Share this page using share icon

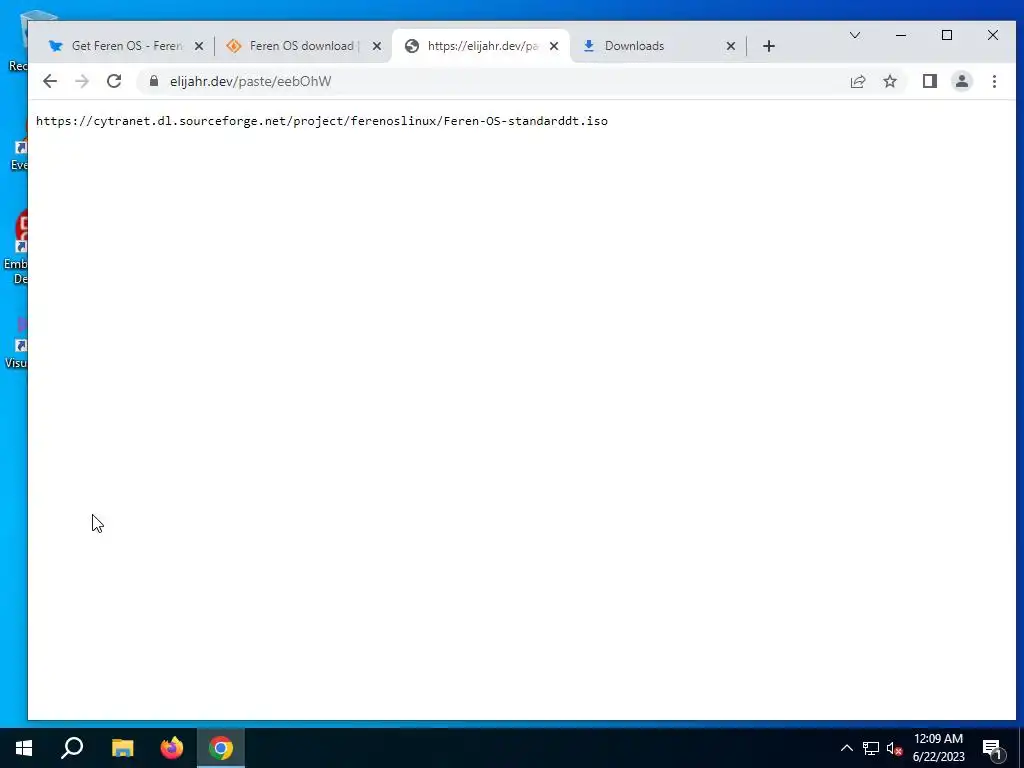point(857,81)
